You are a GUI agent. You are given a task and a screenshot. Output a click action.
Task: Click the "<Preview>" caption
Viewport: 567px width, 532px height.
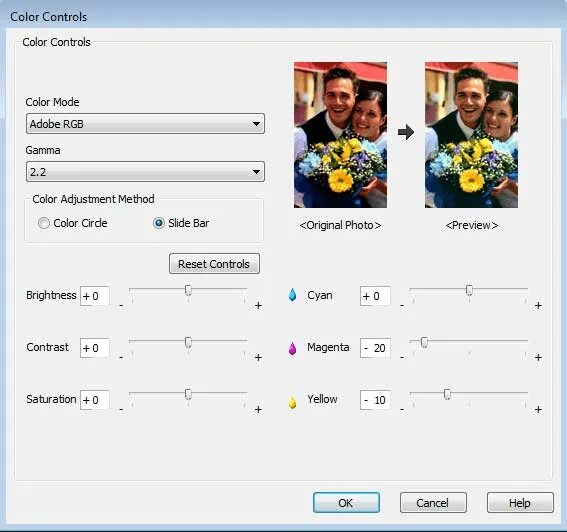click(472, 225)
